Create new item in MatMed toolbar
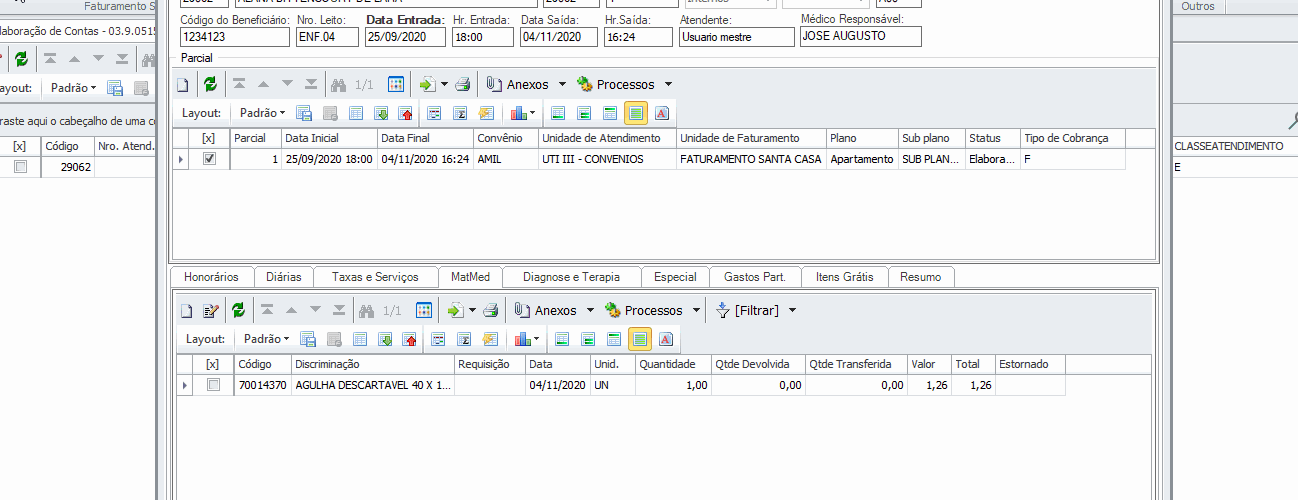This screenshot has width=1298, height=500. (186, 311)
